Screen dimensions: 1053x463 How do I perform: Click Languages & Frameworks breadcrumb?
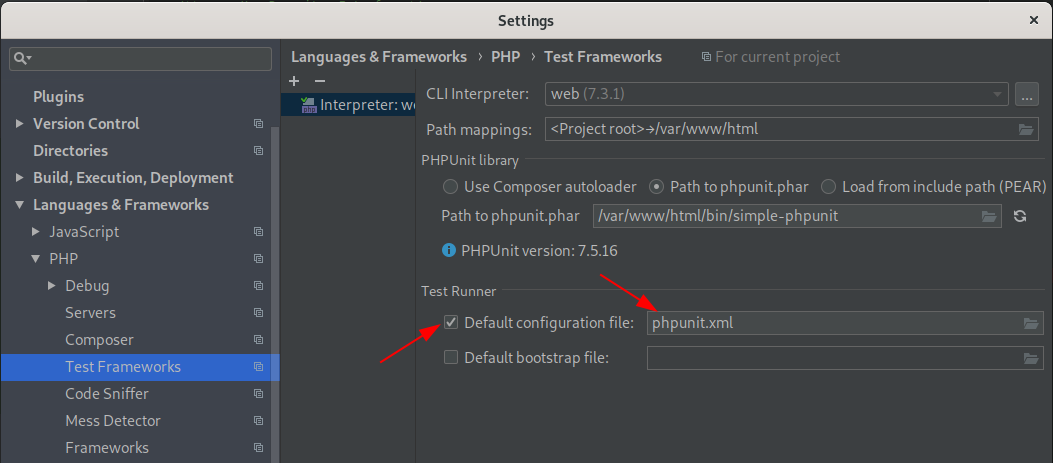(x=379, y=57)
